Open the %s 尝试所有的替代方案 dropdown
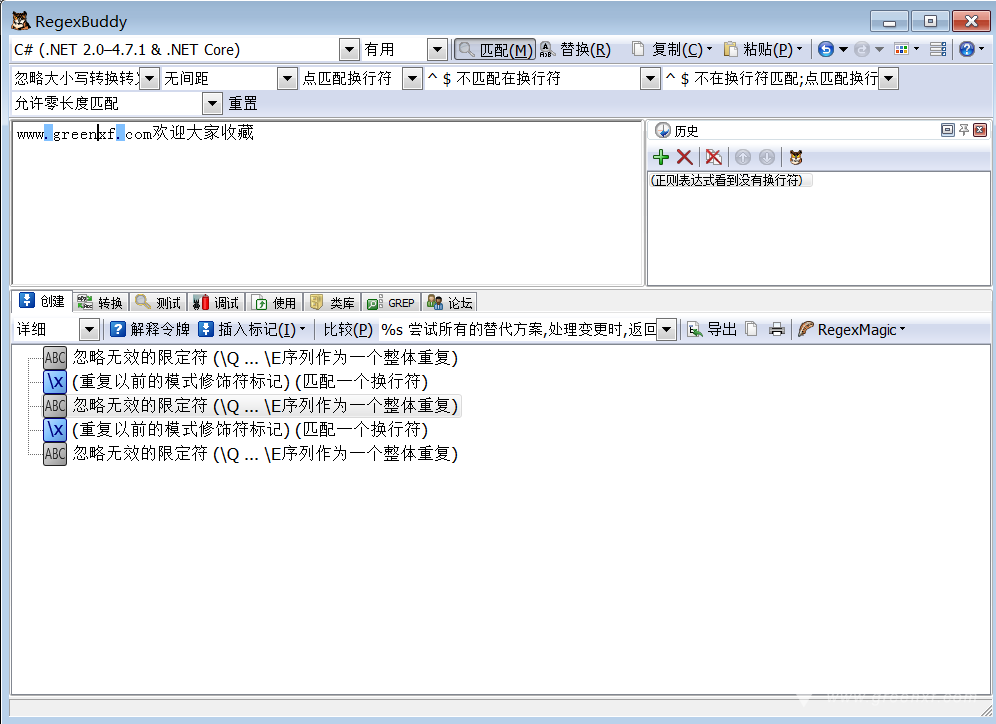996x724 pixels. point(666,329)
